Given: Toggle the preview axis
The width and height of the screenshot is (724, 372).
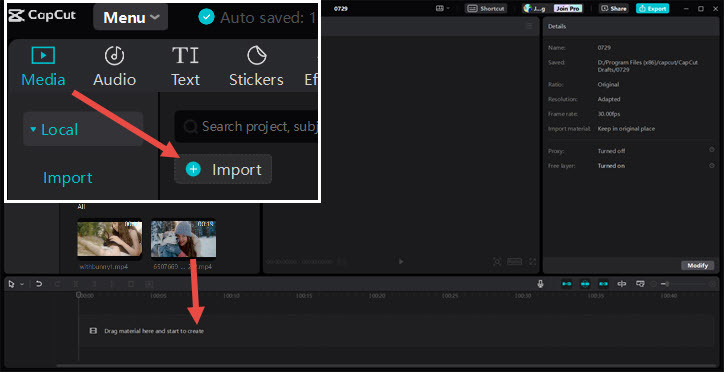Looking at the screenshot, I should tap(622, 284).
